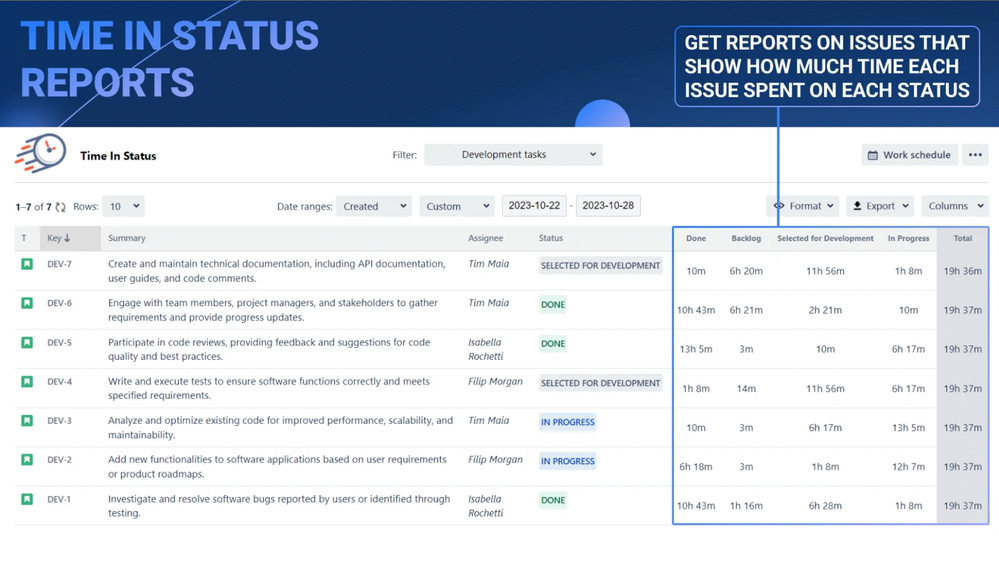Click the Time In Status stopwatch logo
The image size is (999, 561).
pyautogui.click(x=40, y=153)
